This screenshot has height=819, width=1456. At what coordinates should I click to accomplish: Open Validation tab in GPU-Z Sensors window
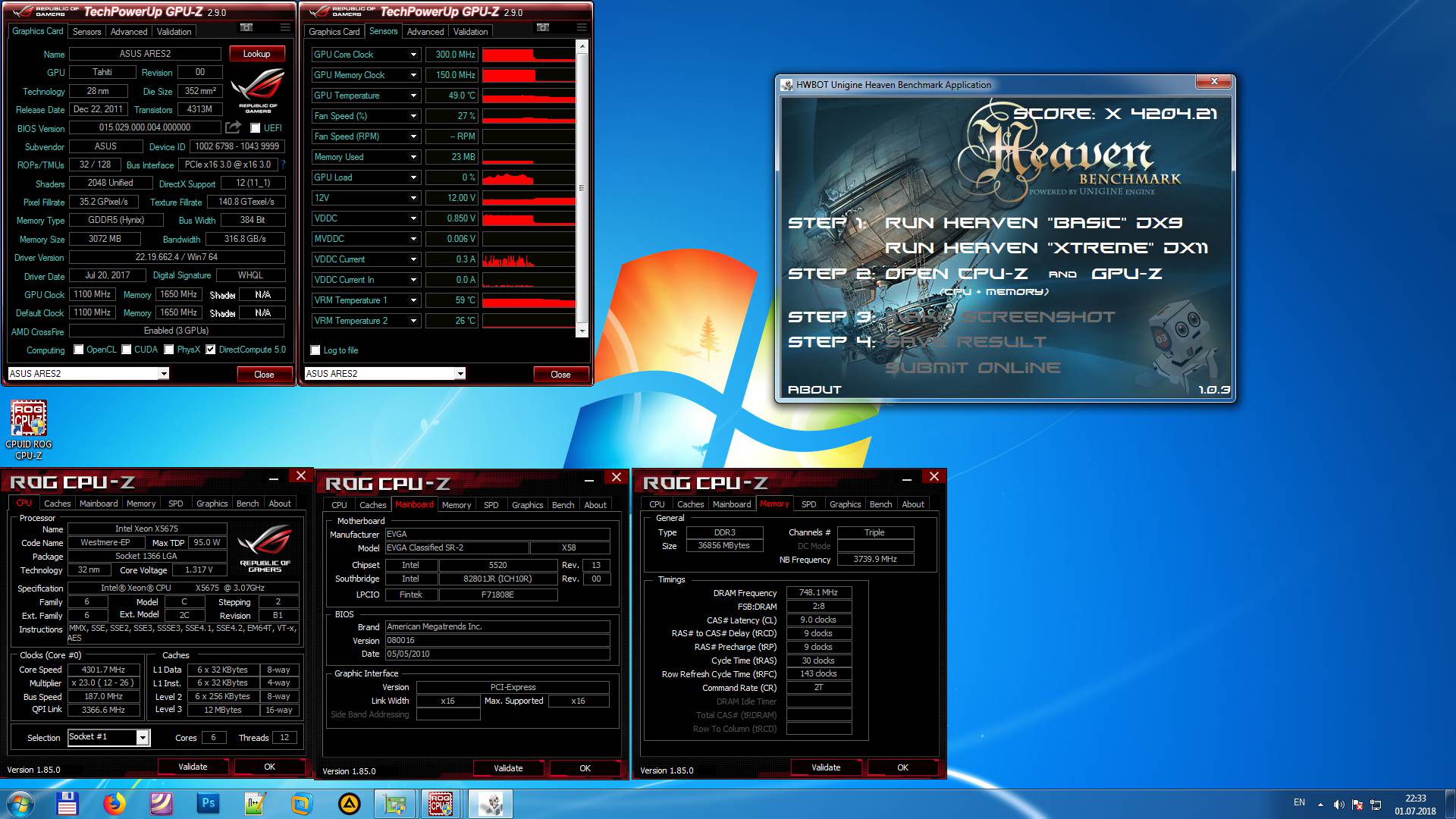pyautogui.click(x=470, y=32)
